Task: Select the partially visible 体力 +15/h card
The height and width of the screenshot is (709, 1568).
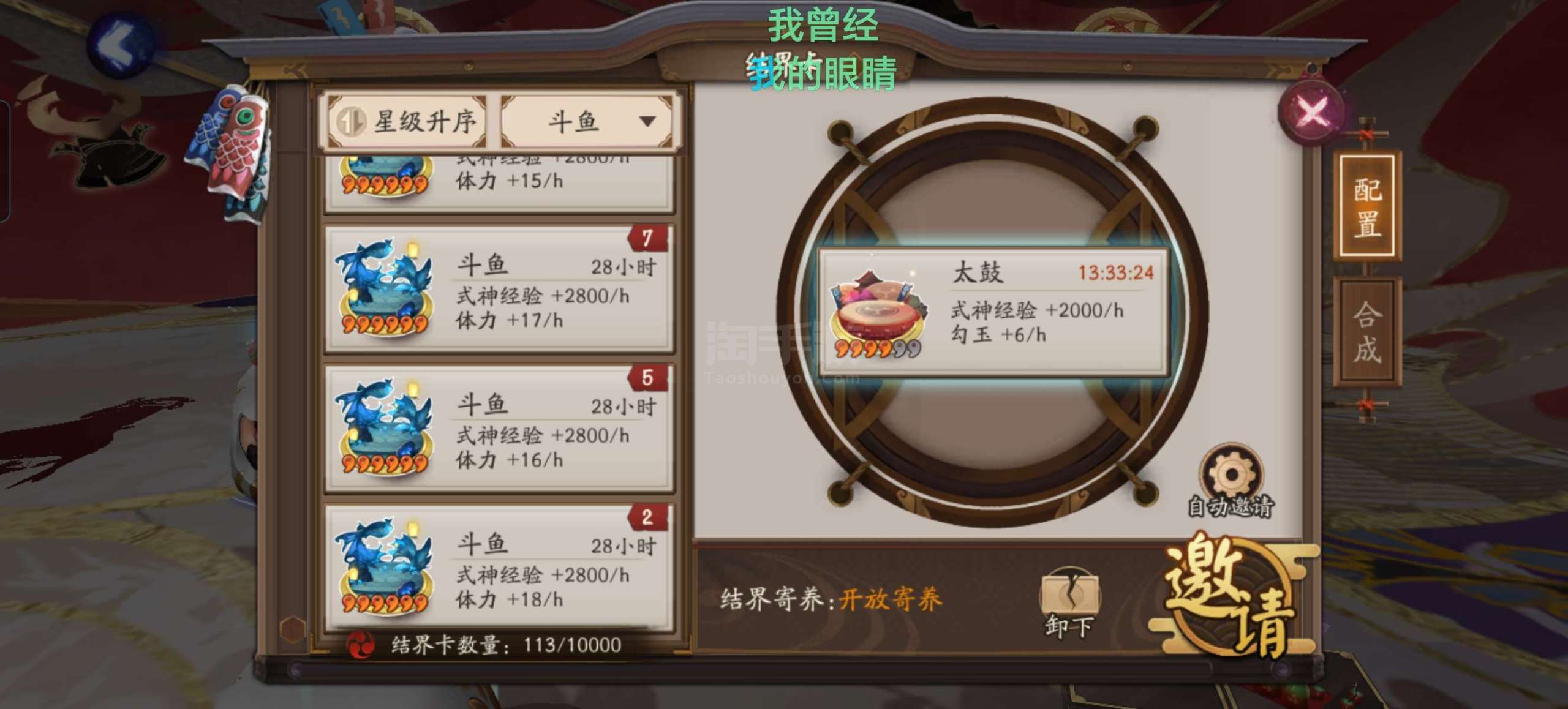Action: tap(500, 184)
